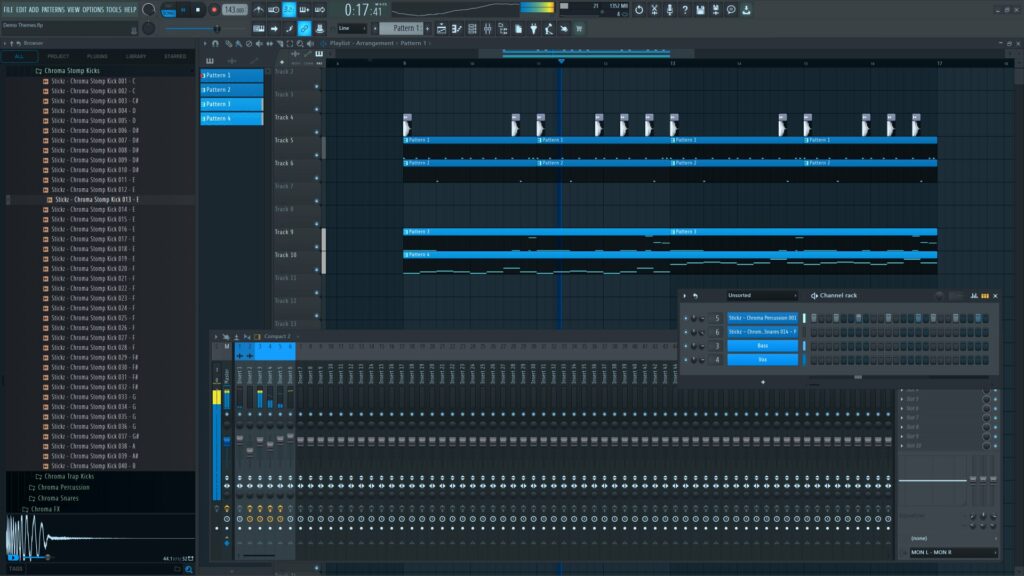The width and height of the screenshot is (1024, 576).
Task: Toggle first step of Chroma Percussion channel
Action: tap(814, 318)
